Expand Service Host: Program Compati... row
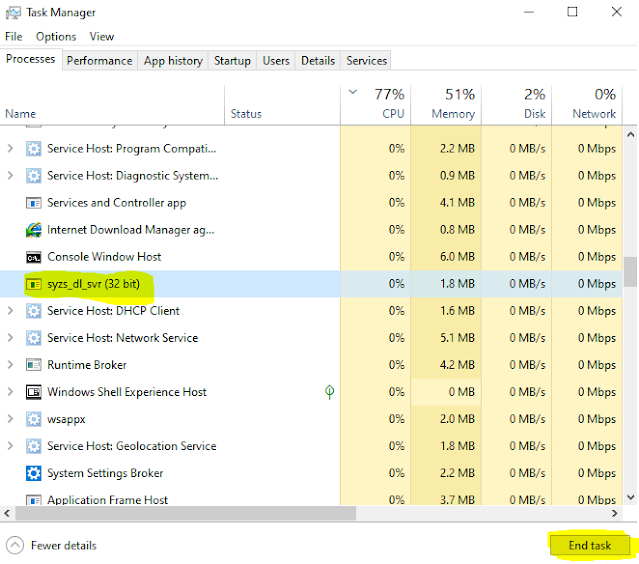The width and height of the screenshot is (639, 564). [x=11, y=149]
